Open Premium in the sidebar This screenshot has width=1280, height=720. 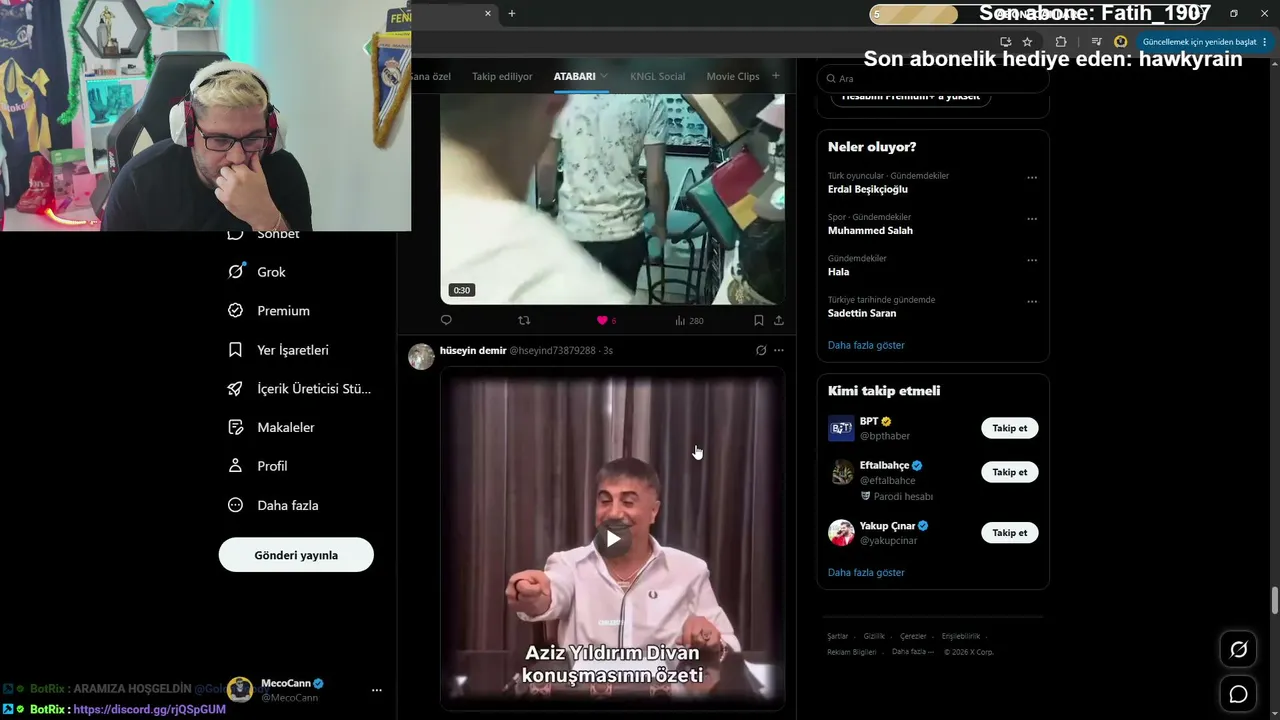click(269, 311)
